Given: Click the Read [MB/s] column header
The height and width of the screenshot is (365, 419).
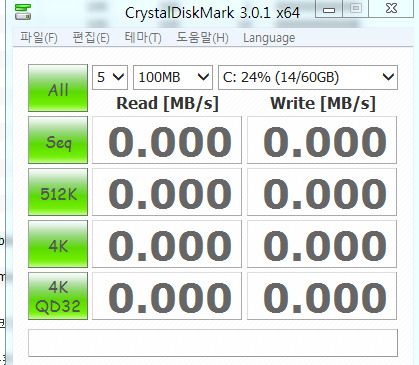Looking at the screenshot, I should coord(167,103).
